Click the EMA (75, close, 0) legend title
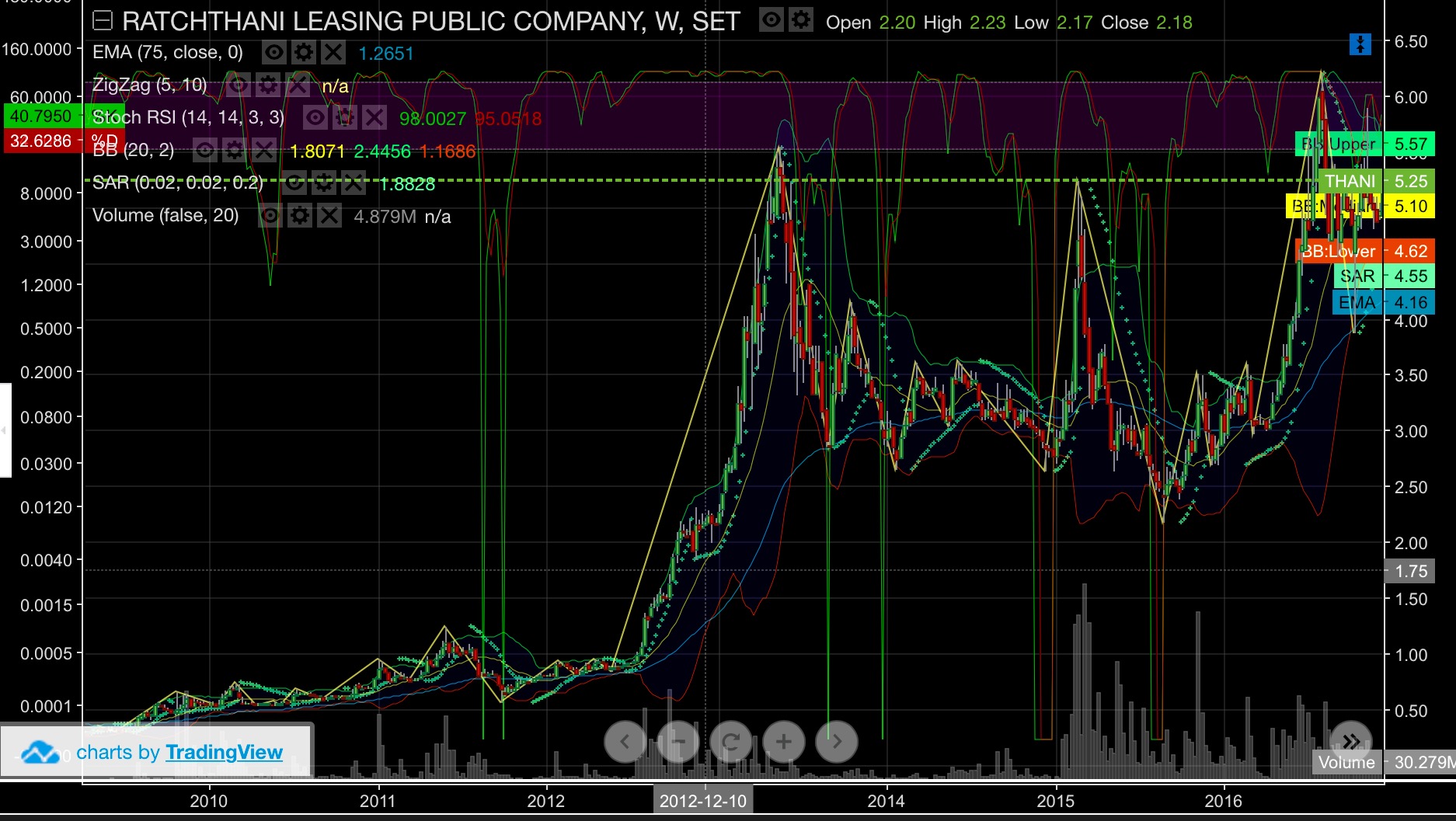Screen dimensions: 1456x821 pos(168,53)
